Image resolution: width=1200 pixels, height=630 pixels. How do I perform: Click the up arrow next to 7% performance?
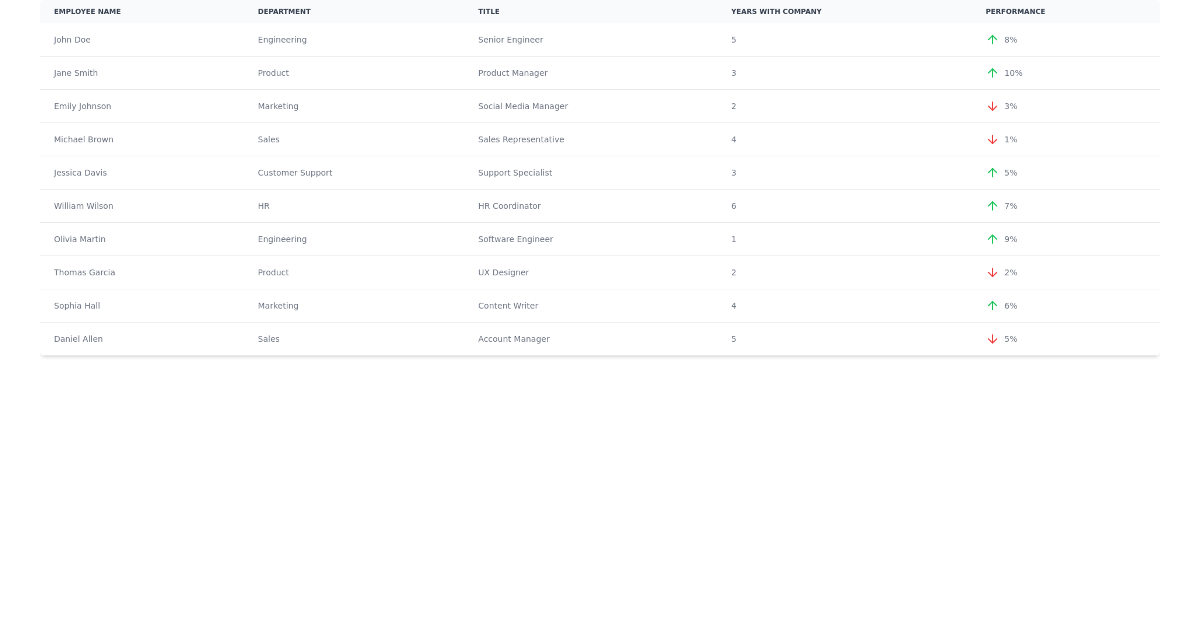click(x=992, y=206)
